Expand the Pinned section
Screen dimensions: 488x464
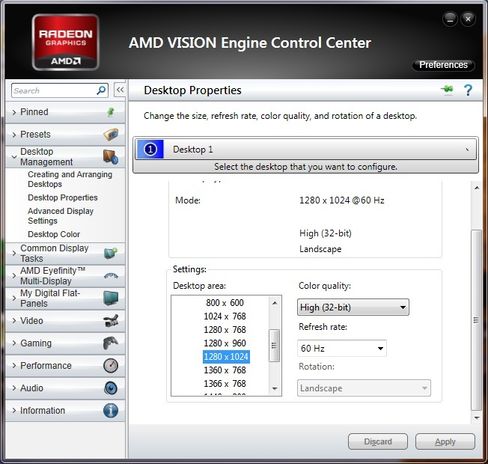tap(14, 112)
